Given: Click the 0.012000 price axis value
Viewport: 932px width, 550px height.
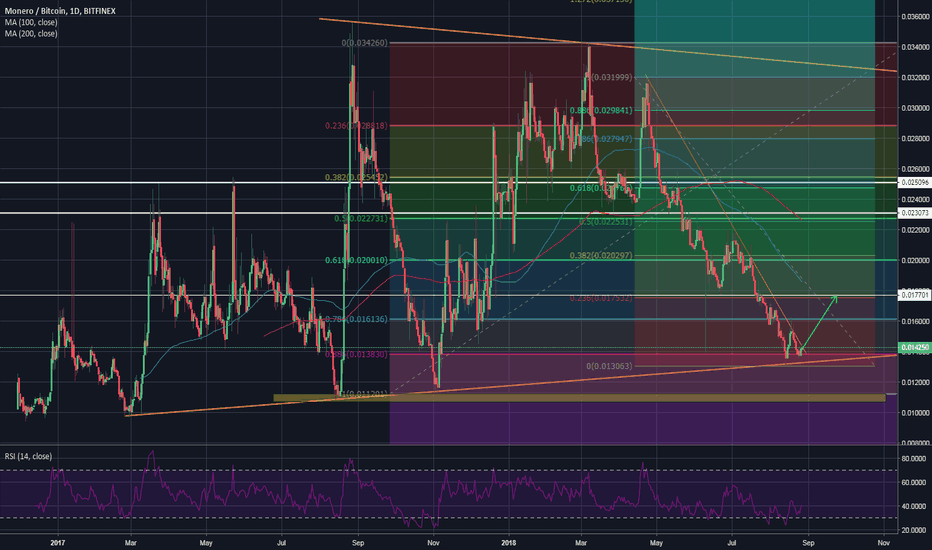Looking at the screenshot, I should [915, 382].
